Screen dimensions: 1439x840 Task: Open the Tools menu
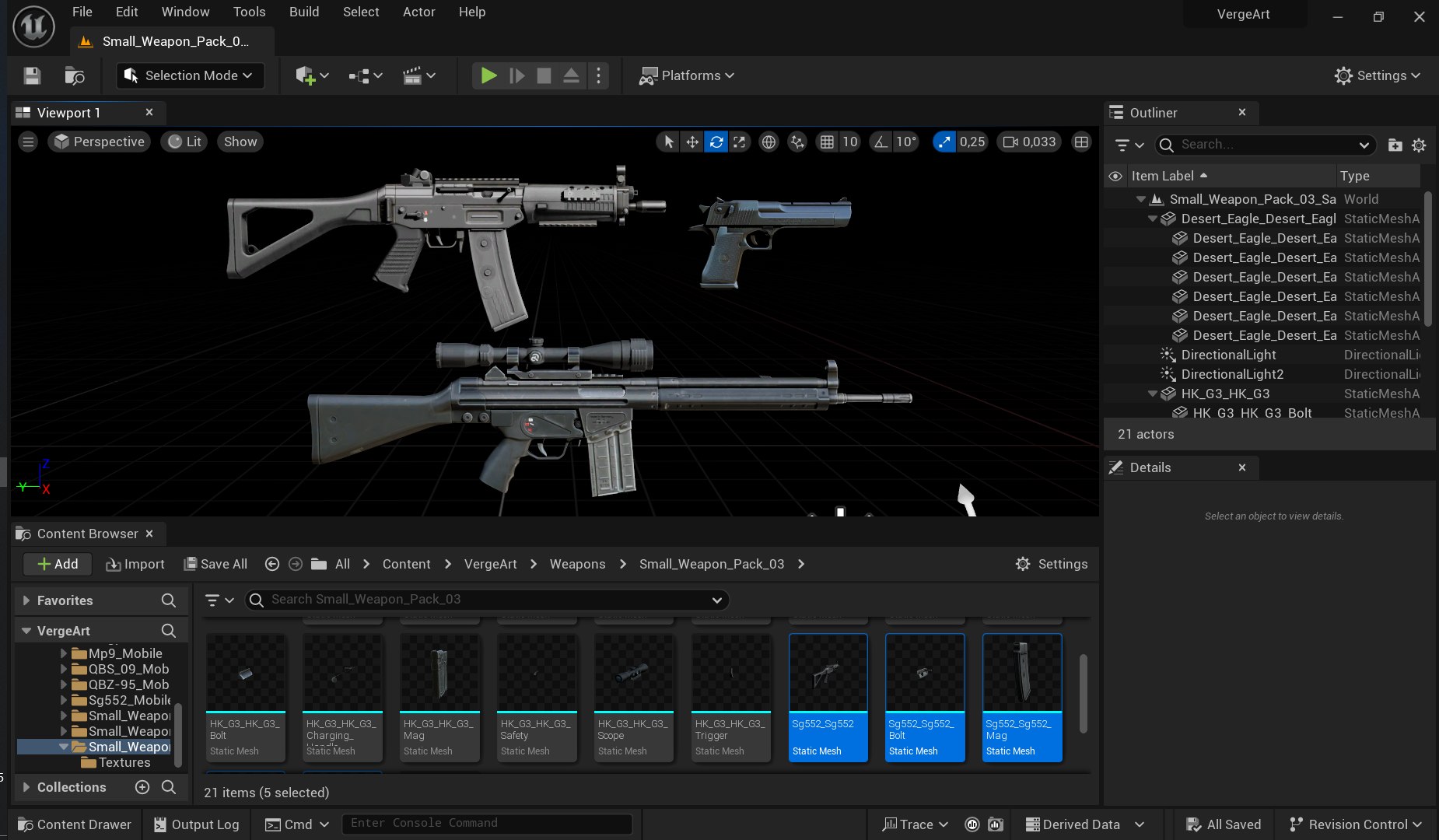tap(249, 12)
